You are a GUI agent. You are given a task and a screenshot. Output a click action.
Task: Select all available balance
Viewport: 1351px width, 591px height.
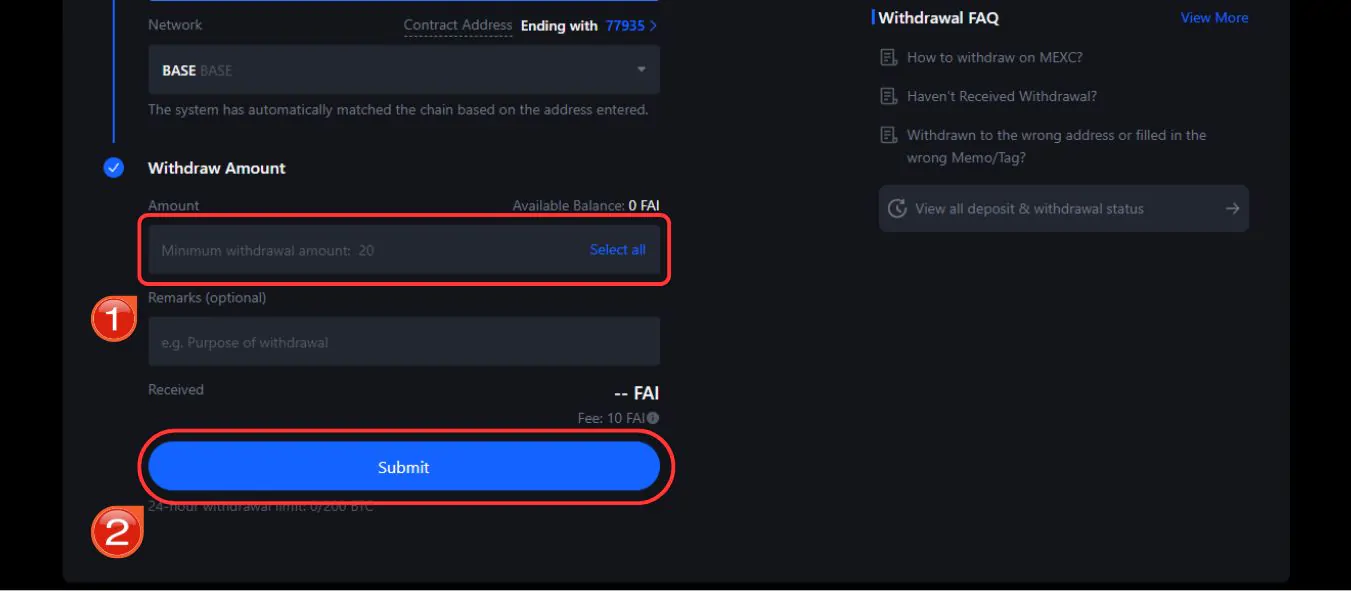pyautogui.click(x=617, y=250)
